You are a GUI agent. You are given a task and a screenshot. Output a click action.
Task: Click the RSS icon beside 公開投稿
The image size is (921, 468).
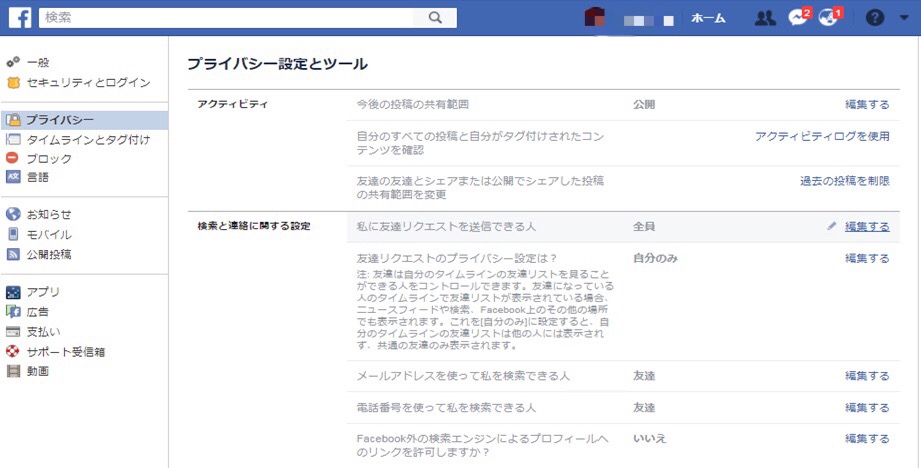point(13,254)
